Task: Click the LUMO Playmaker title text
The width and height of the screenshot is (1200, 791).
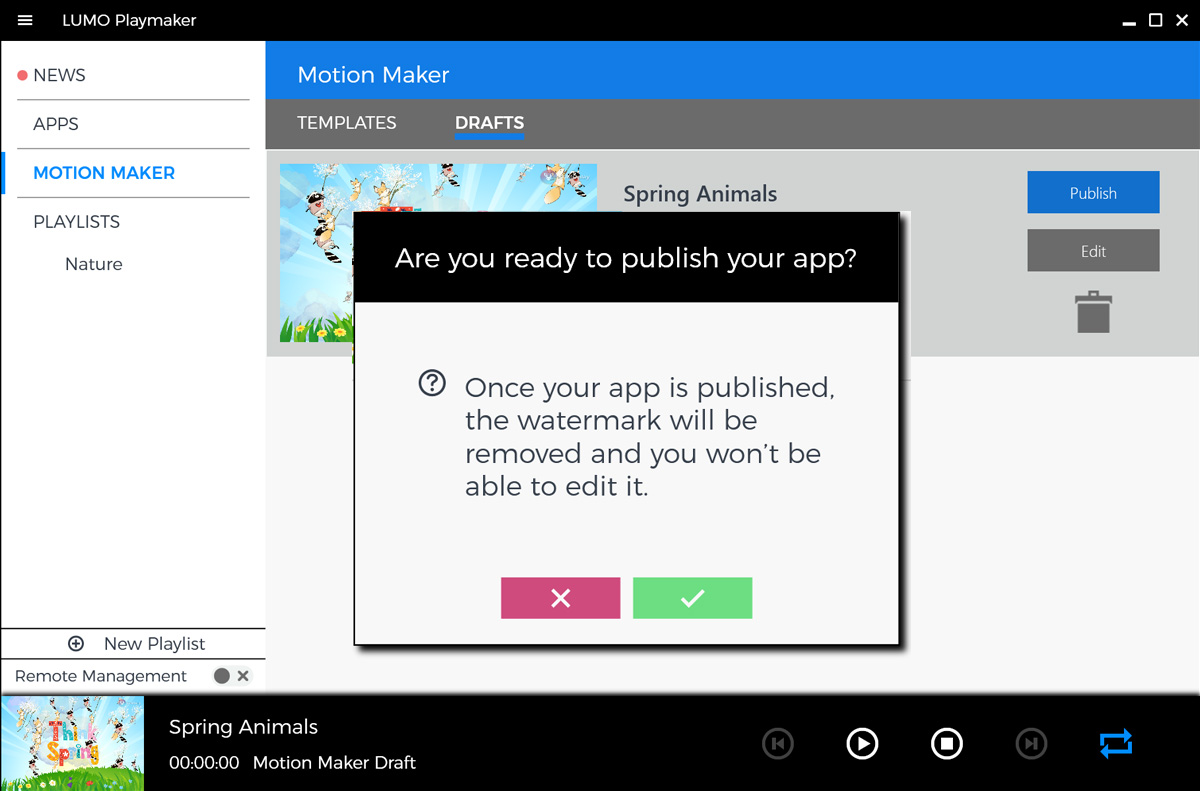Action: pos(129,20)
